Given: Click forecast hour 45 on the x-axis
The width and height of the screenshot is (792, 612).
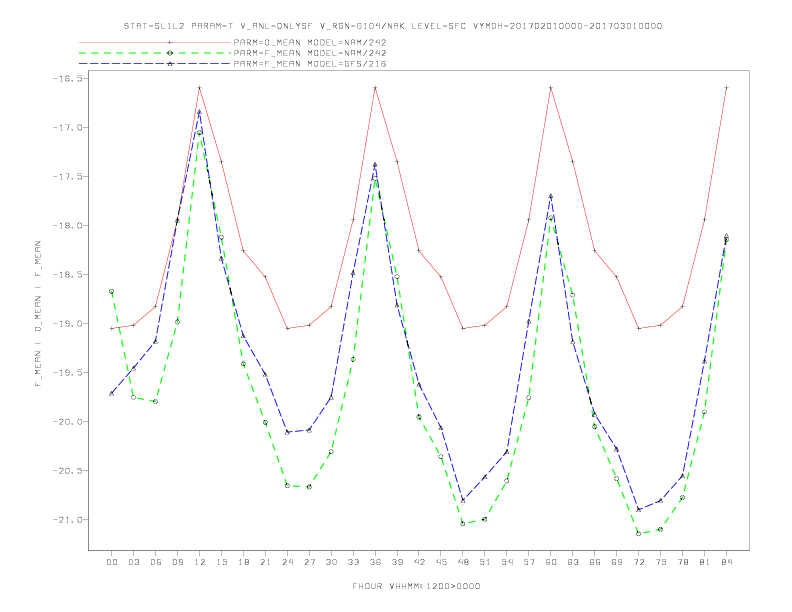Looking at the screenshot, I should (441, 562).
